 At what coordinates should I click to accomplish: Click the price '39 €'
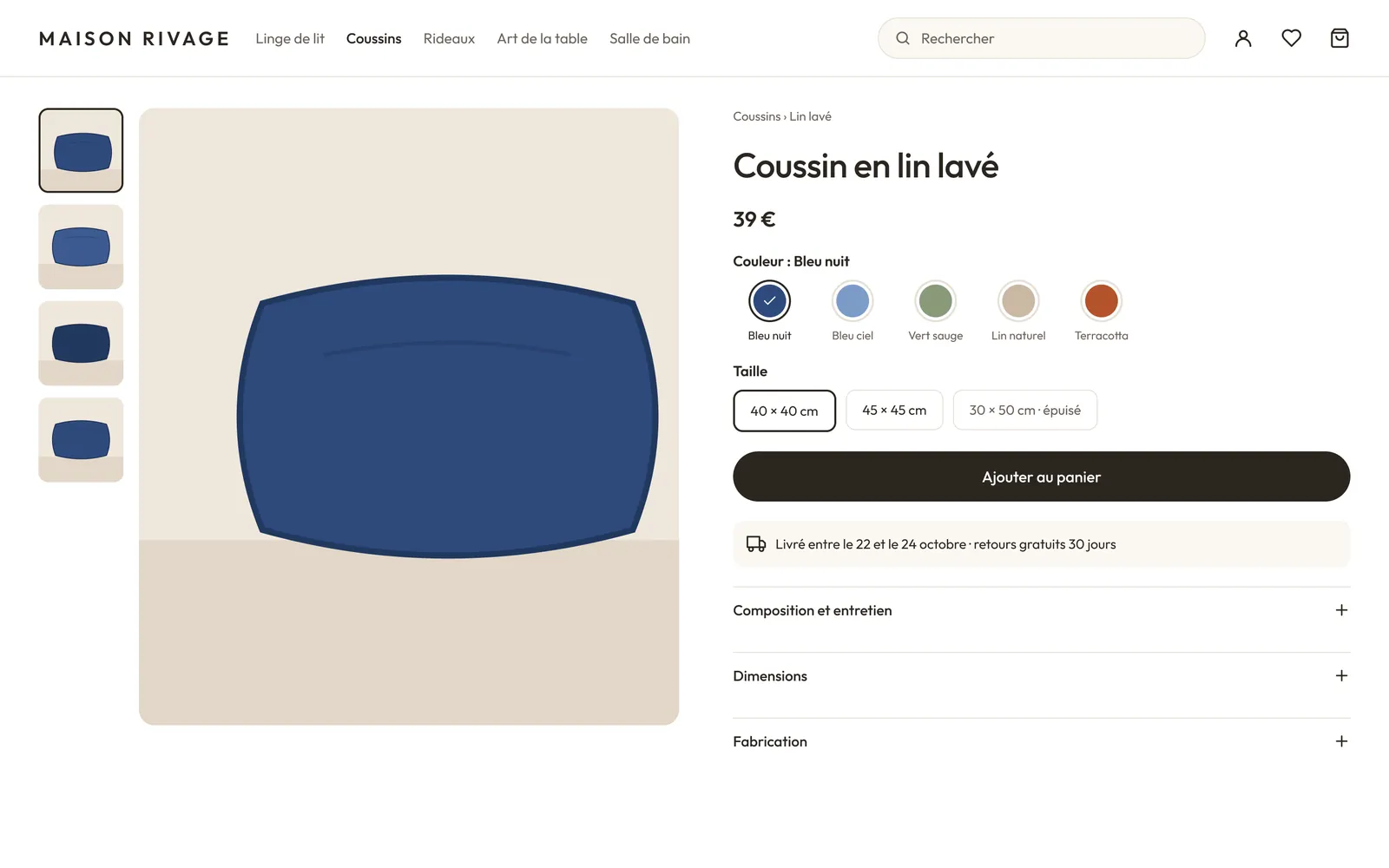click(x=754, y=220)
